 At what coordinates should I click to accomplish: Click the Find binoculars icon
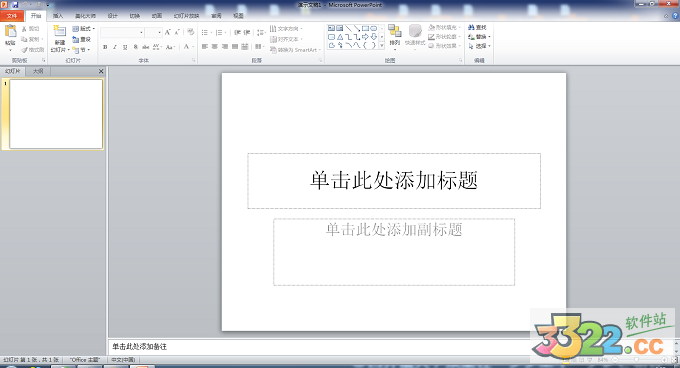click(x=471, y=27)
